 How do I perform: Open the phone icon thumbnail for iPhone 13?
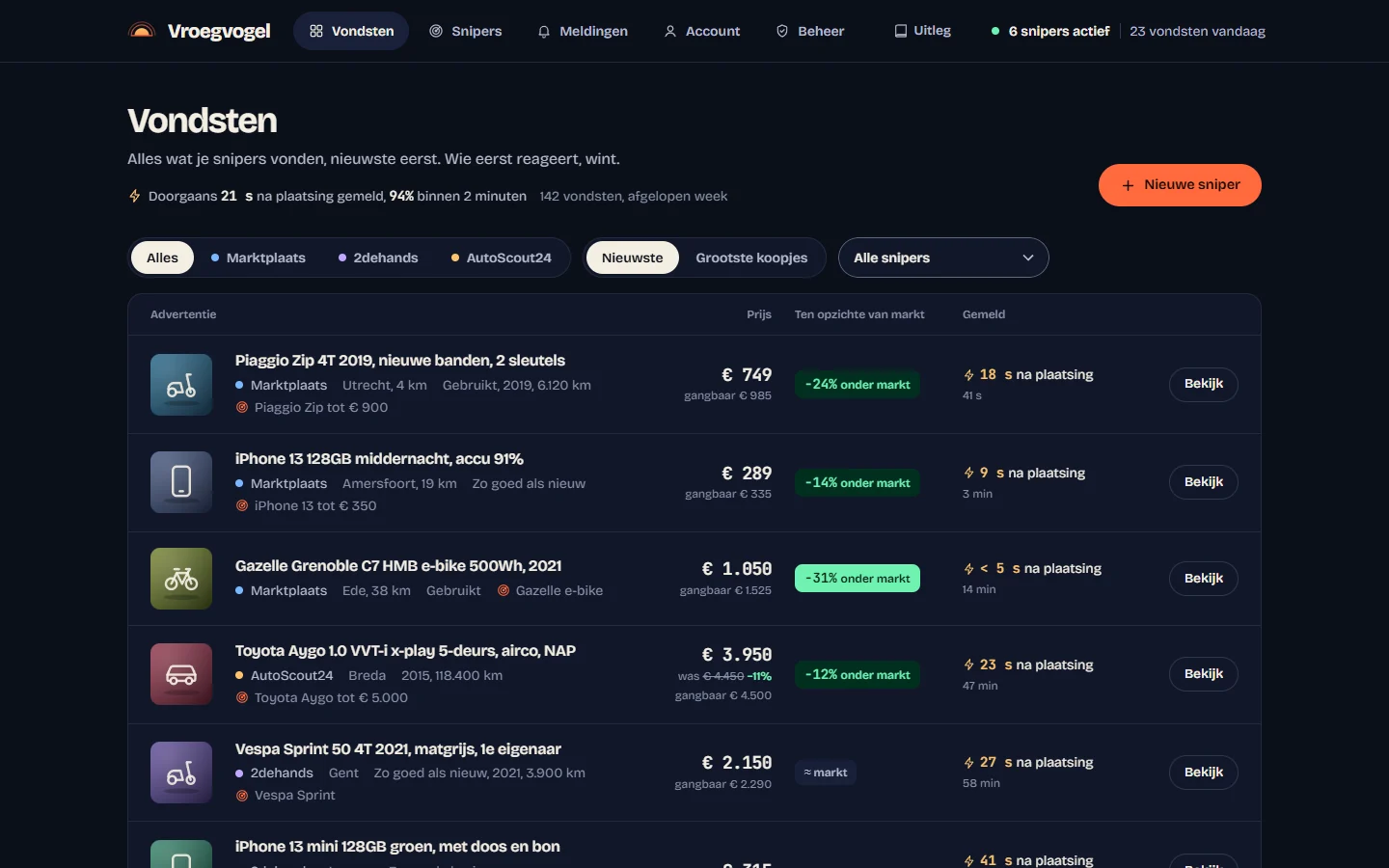click(181, 482)
